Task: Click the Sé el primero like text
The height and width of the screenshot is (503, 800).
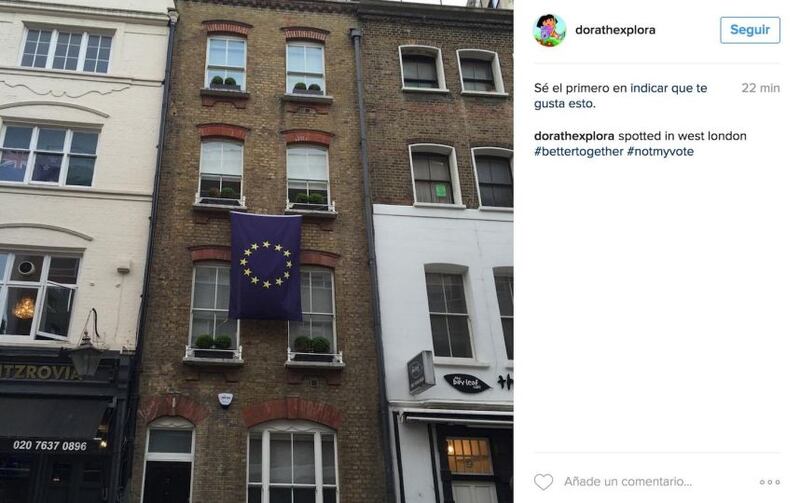Action: tap(620, 96)
